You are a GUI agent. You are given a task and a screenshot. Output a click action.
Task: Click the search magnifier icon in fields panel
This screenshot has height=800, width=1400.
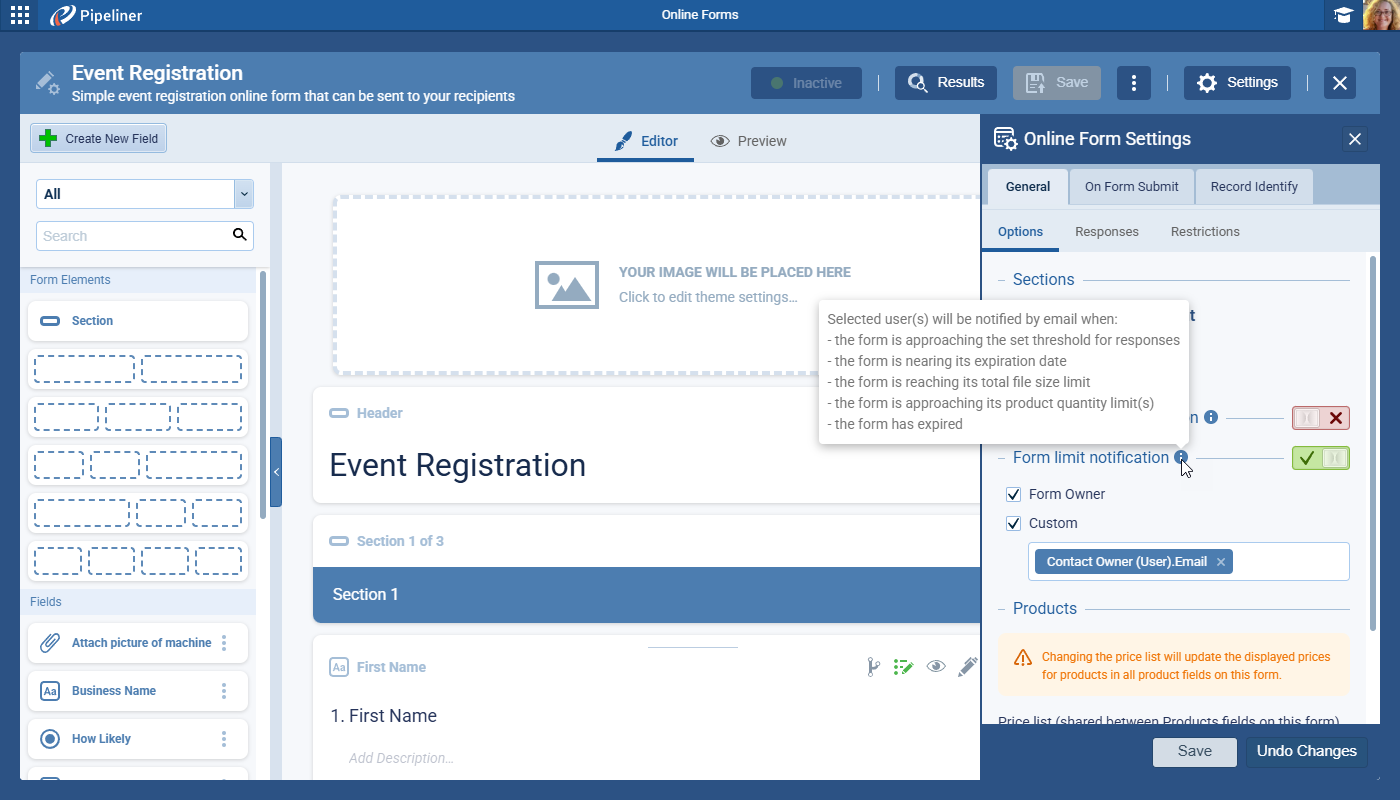[239, 235]
